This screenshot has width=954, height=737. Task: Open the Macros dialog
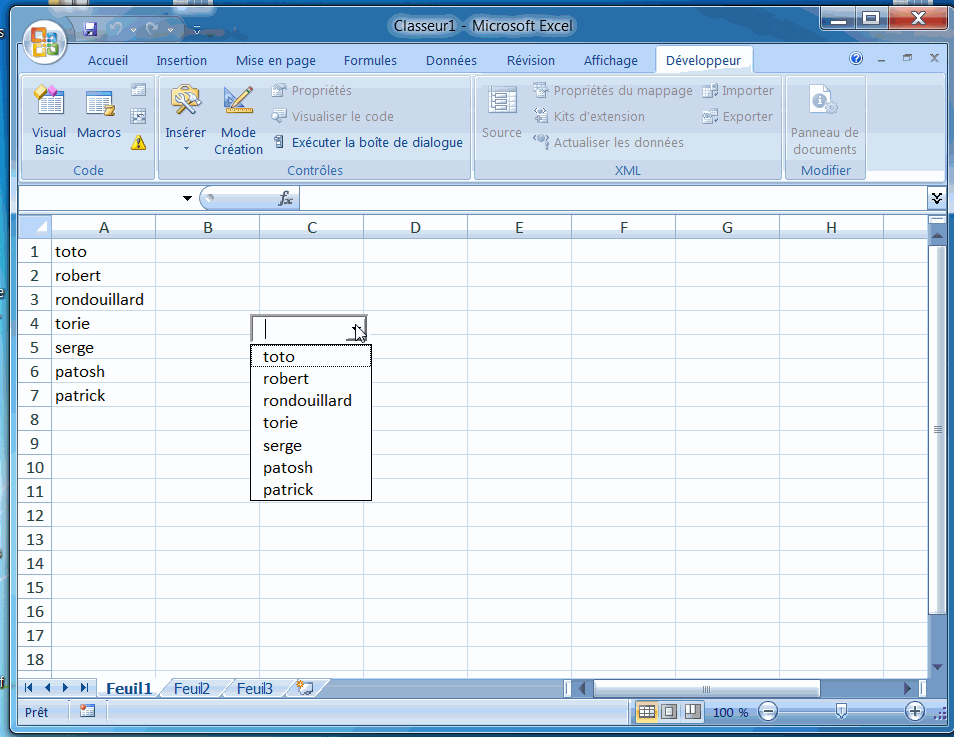[99, 113]
